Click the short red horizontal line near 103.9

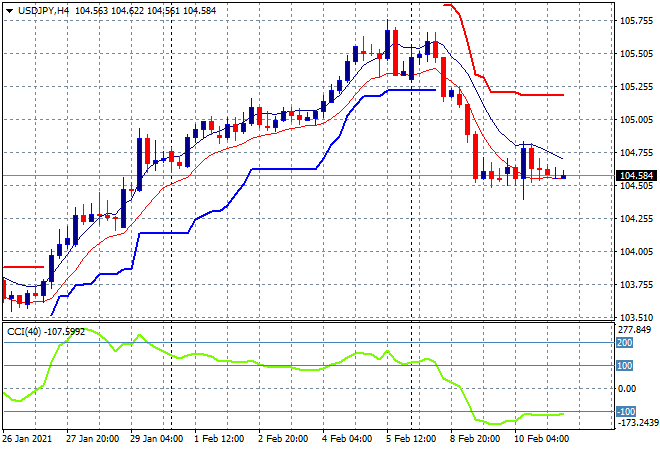24,267
